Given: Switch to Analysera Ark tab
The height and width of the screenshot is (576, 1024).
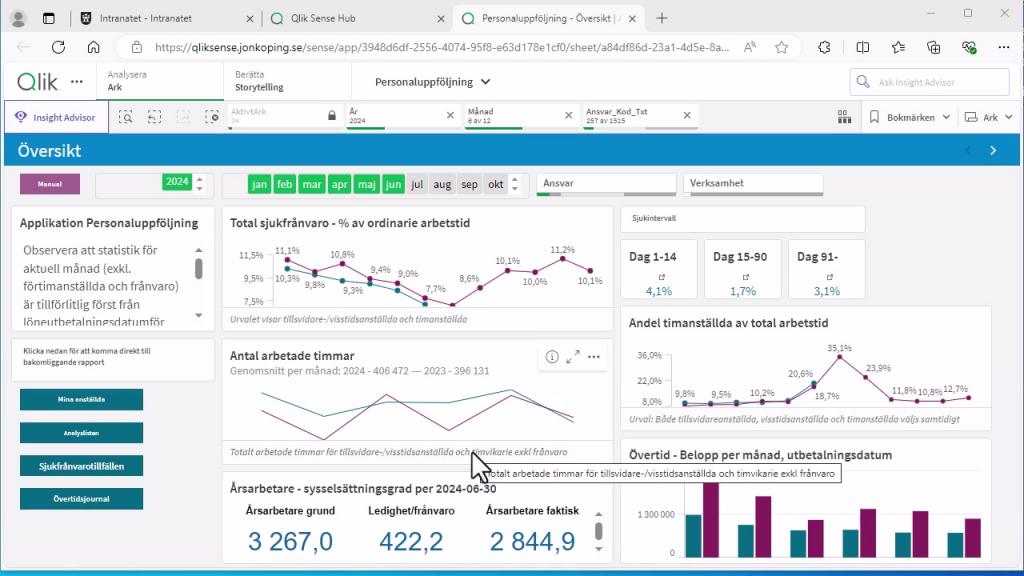Looking at the screenshot, I should point(160,81).
